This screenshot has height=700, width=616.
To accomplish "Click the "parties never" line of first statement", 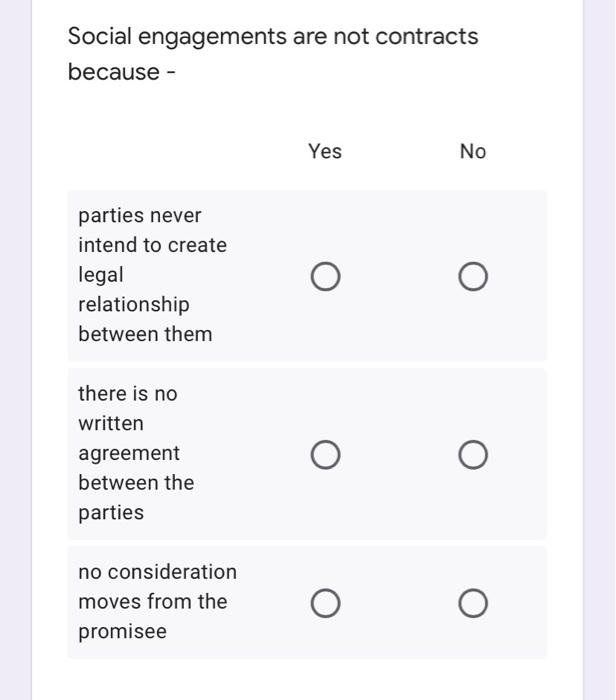I will coord(140,216).
